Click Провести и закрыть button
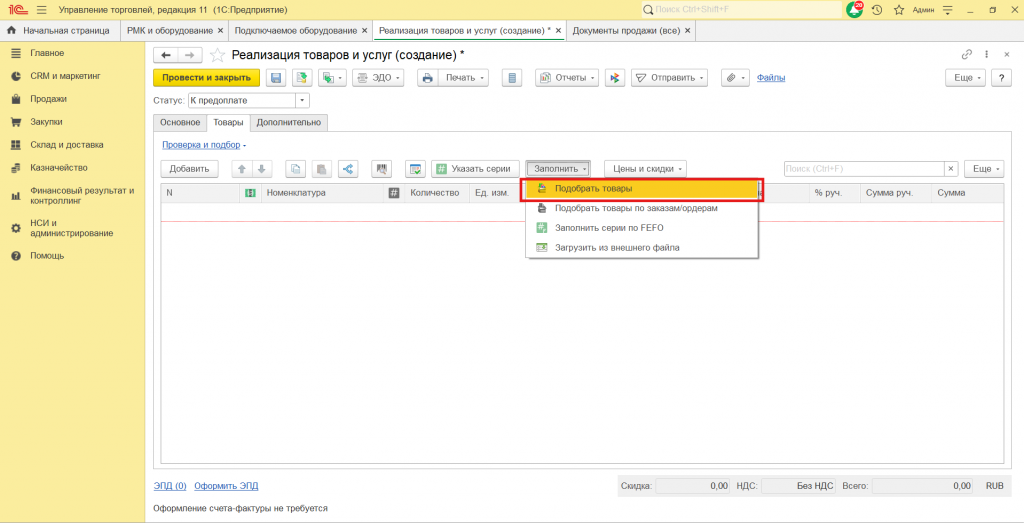 (206, 78)
